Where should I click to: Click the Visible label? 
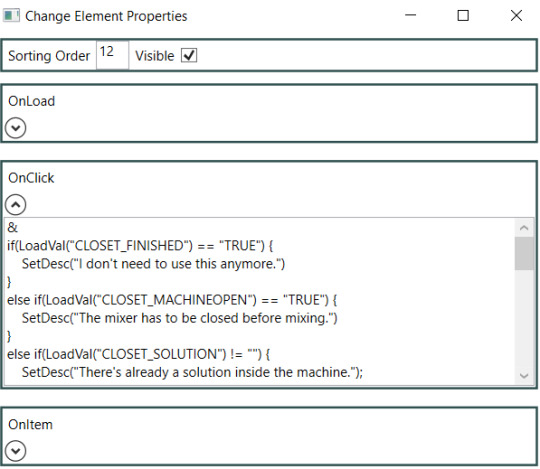pos(155,56)
